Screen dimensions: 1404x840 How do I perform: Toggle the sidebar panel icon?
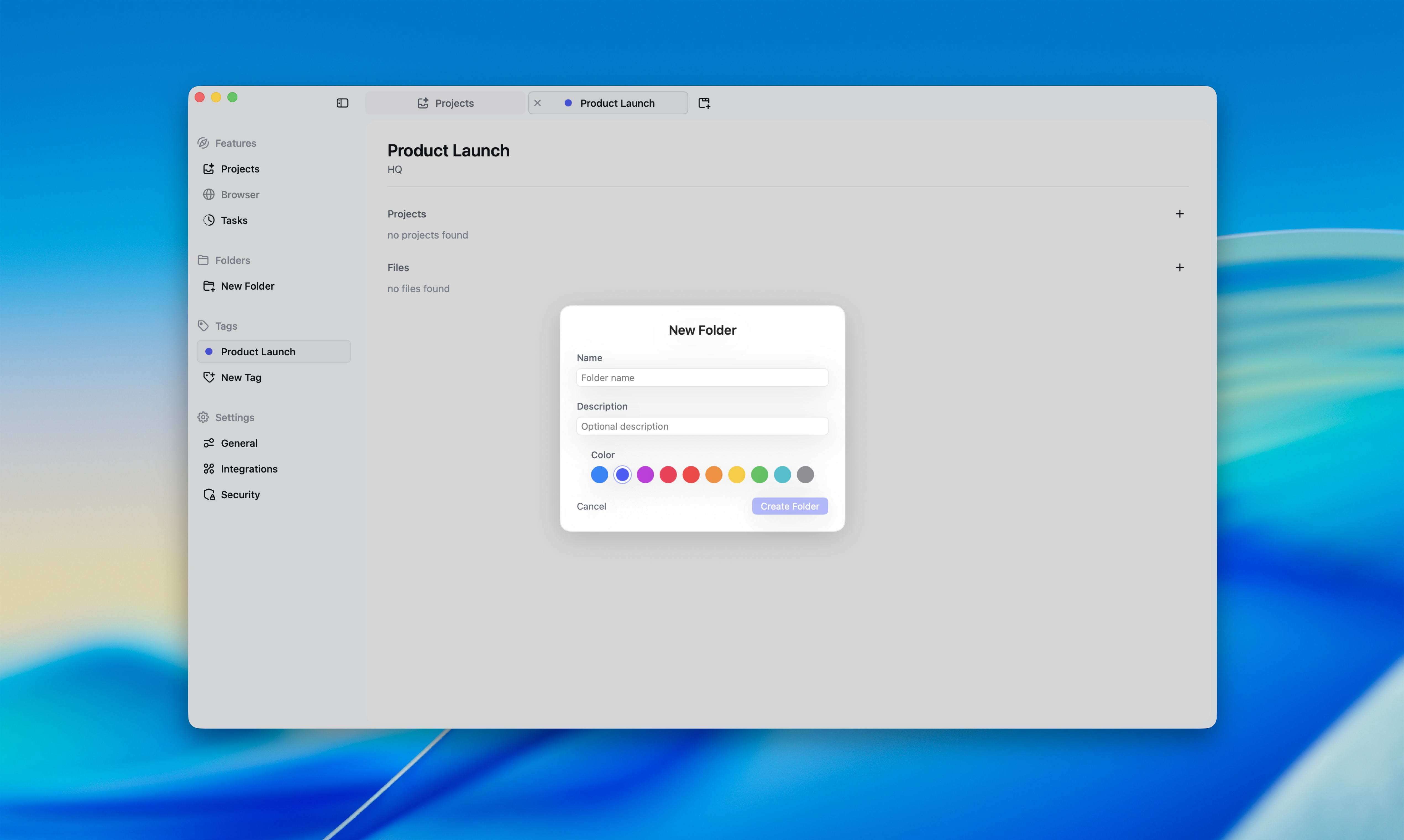click(342, 103)
